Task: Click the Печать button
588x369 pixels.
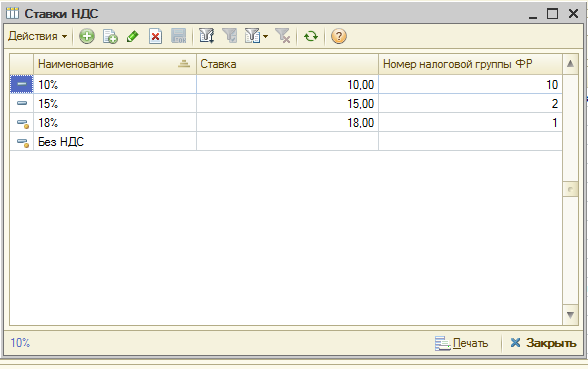Action: [x=462, y=343]
